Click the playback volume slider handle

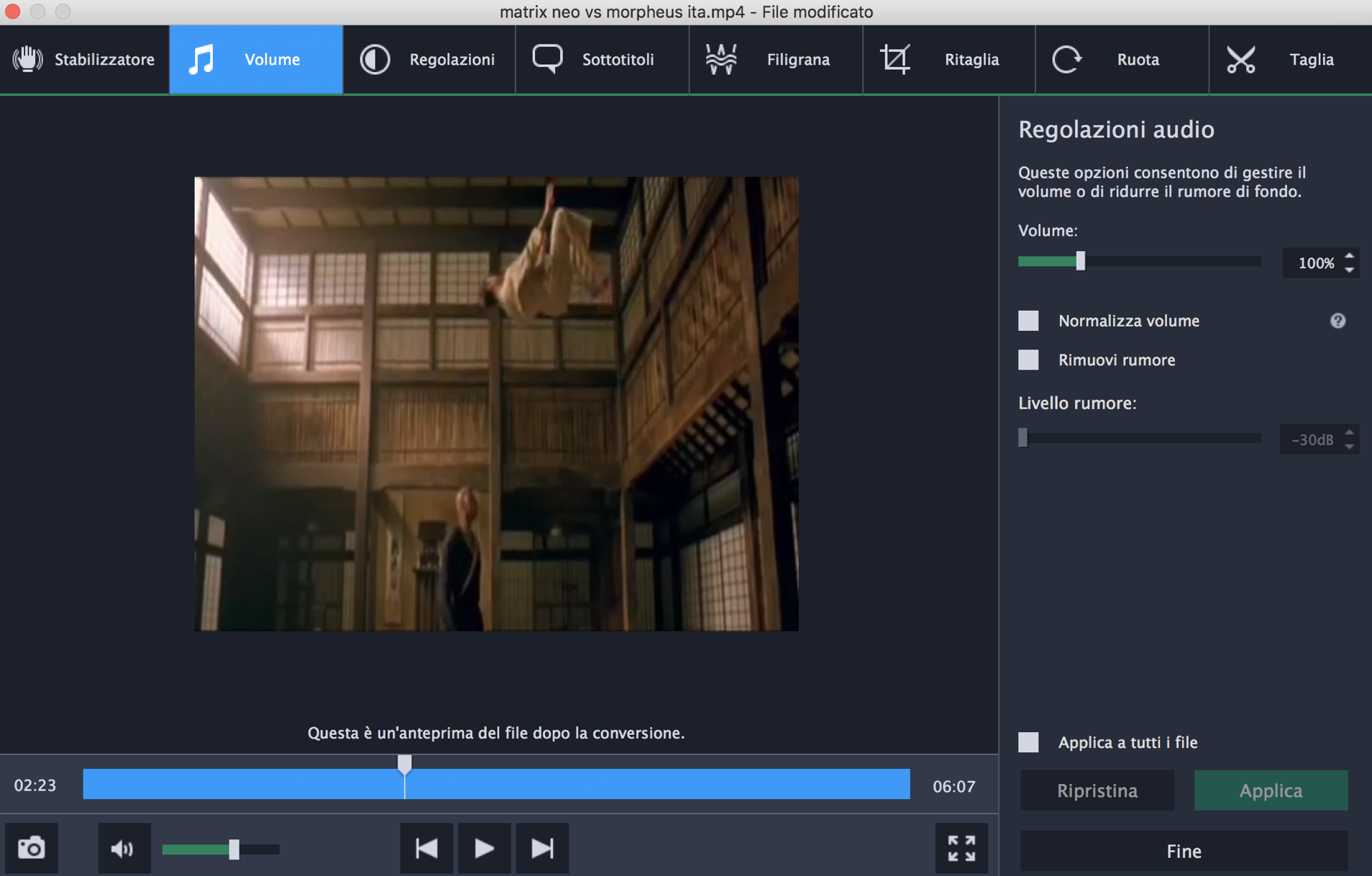click(234, 849)
